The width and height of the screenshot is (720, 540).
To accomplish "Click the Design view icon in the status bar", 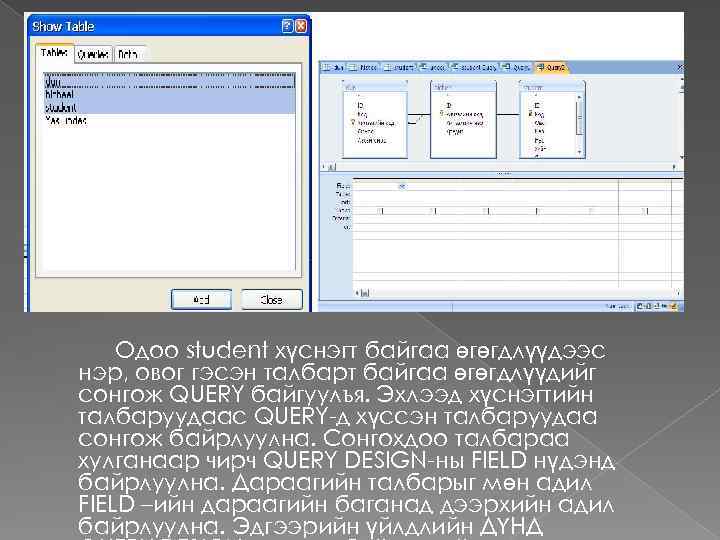I will 674,306.
